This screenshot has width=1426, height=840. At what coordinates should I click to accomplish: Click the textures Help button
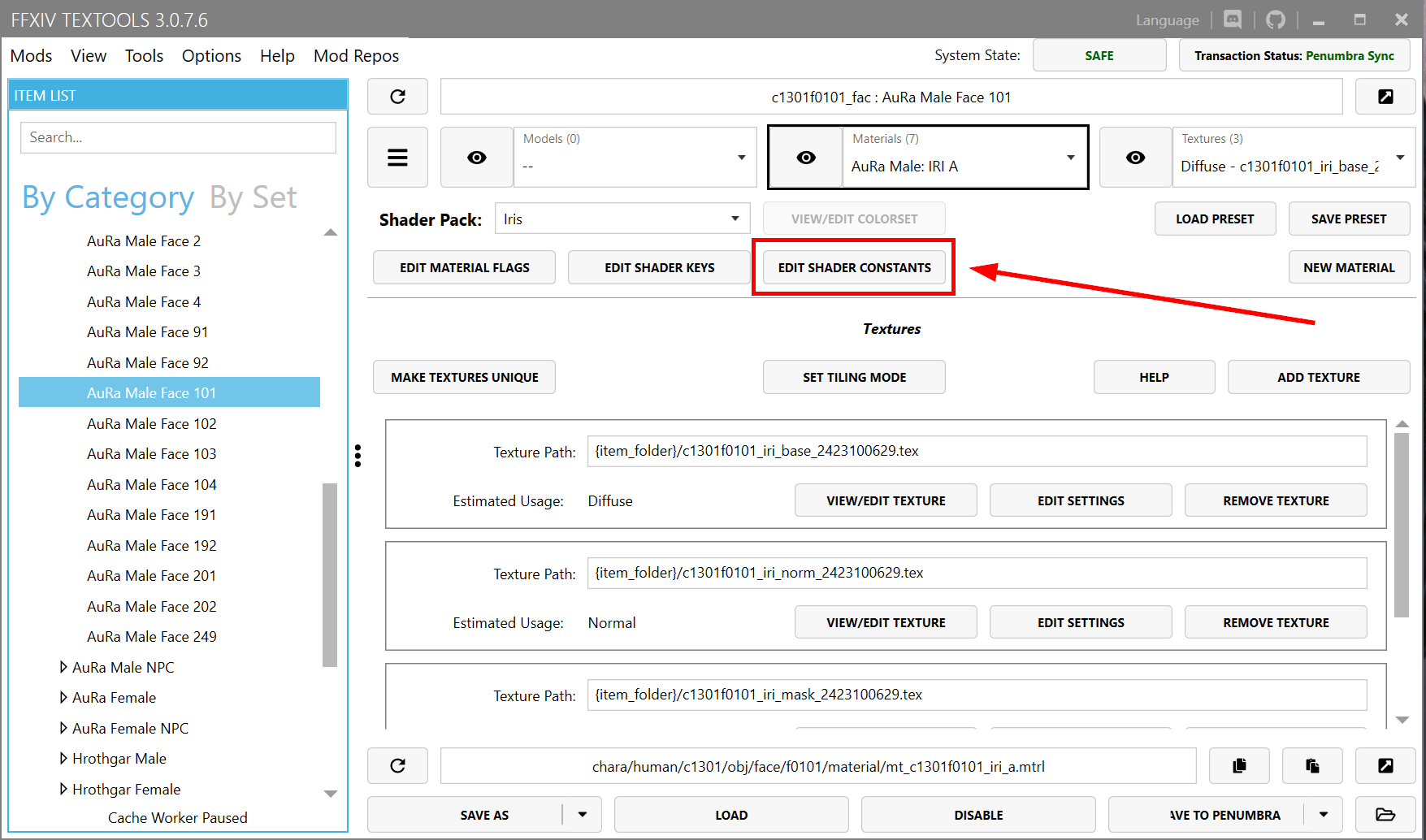pos(1154,377)
